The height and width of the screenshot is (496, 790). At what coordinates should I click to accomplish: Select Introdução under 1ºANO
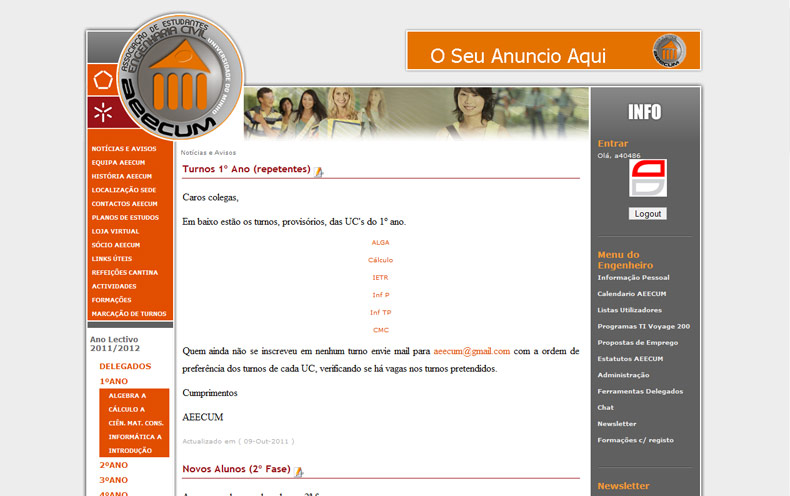pyautogui.click(x=130, y=451)
